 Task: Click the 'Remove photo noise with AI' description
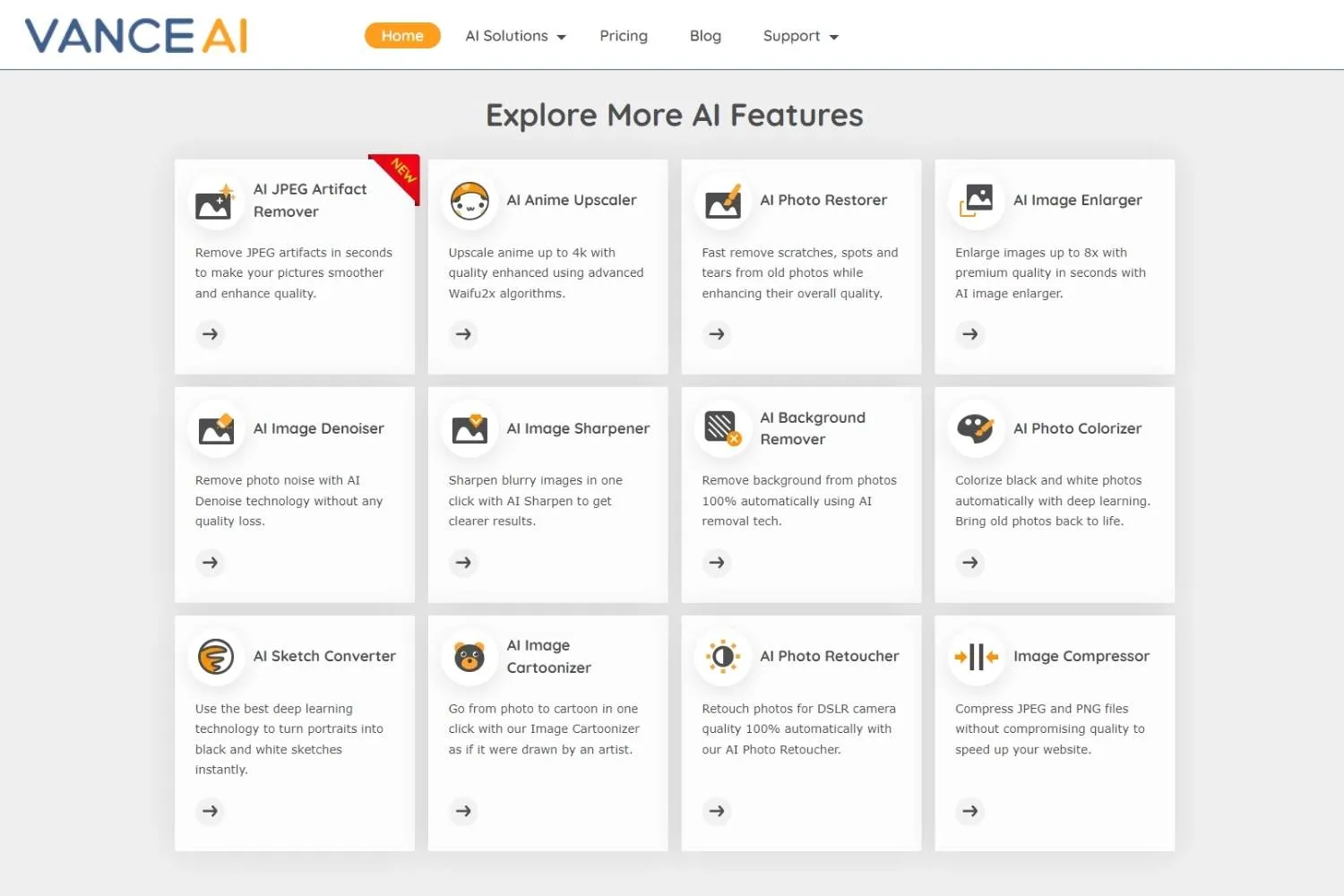pyautogui.click(x=289, y=501)
